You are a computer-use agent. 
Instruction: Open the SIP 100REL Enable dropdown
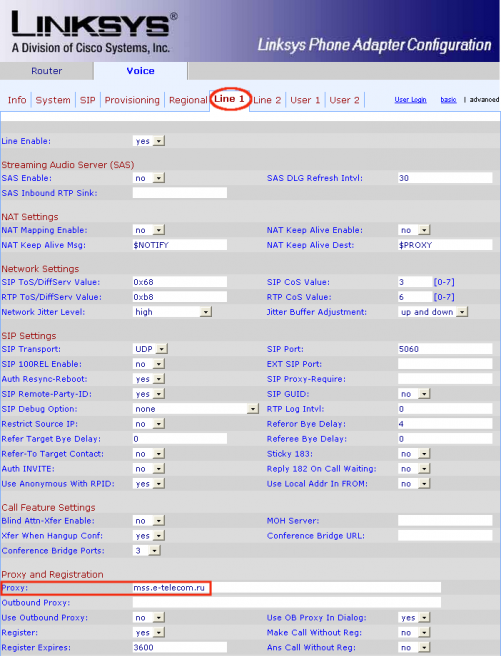(x=149, y=364)
